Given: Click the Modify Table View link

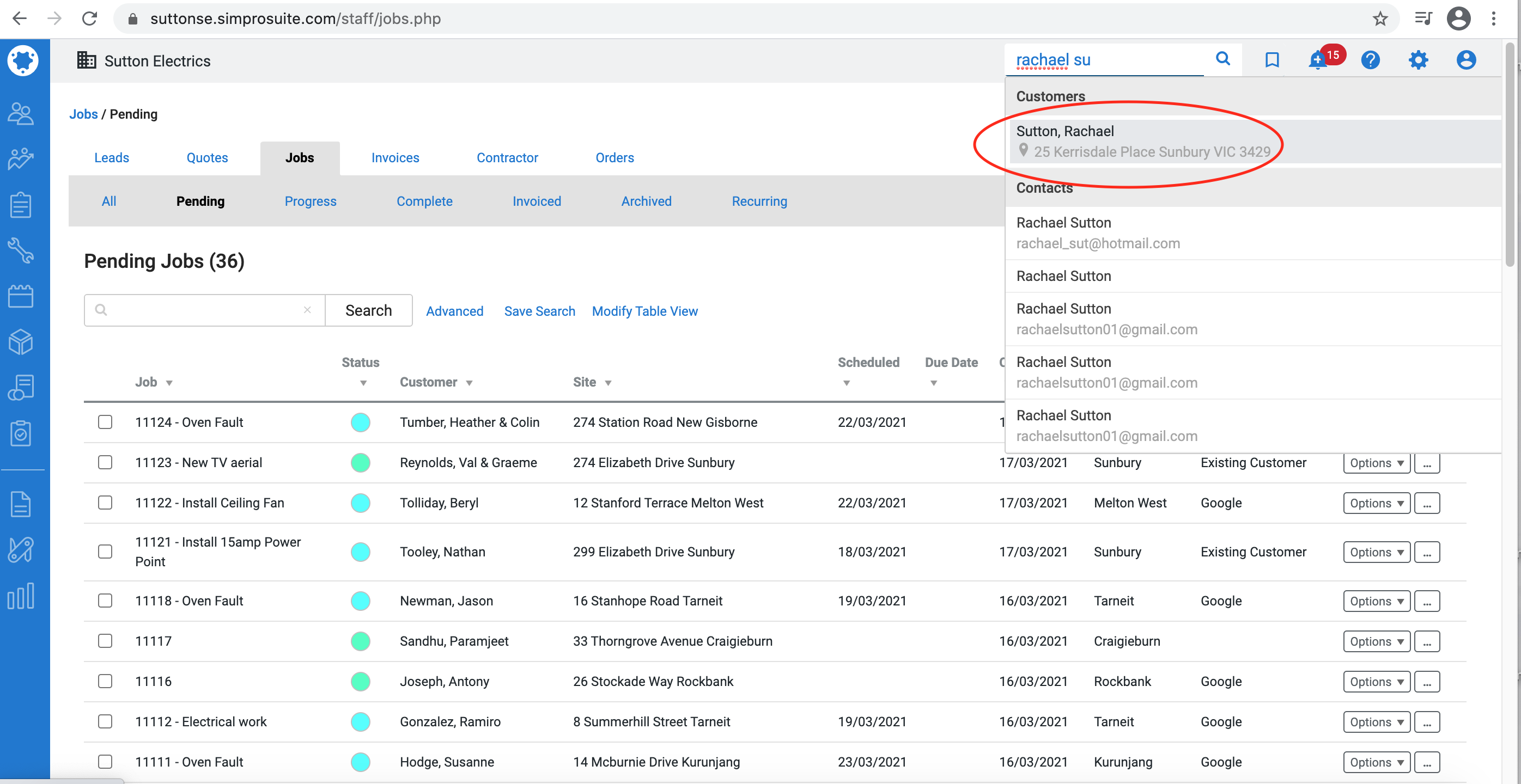Looking at the screenshot, I should click(x=644, y=311).
